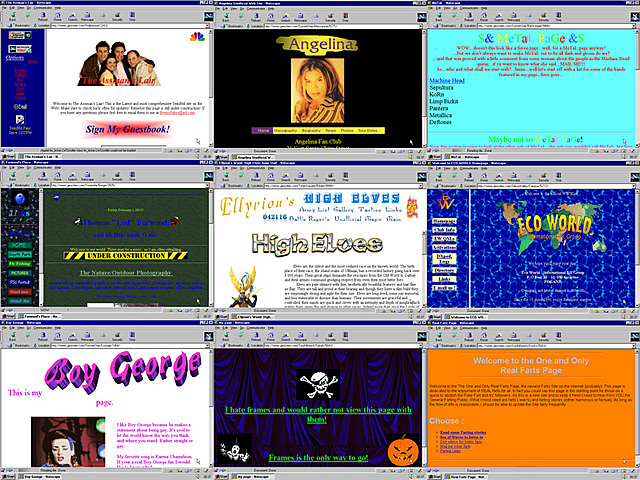
Task: Follow the Machine Head link on MeTaL page
Action: (447, 81)
